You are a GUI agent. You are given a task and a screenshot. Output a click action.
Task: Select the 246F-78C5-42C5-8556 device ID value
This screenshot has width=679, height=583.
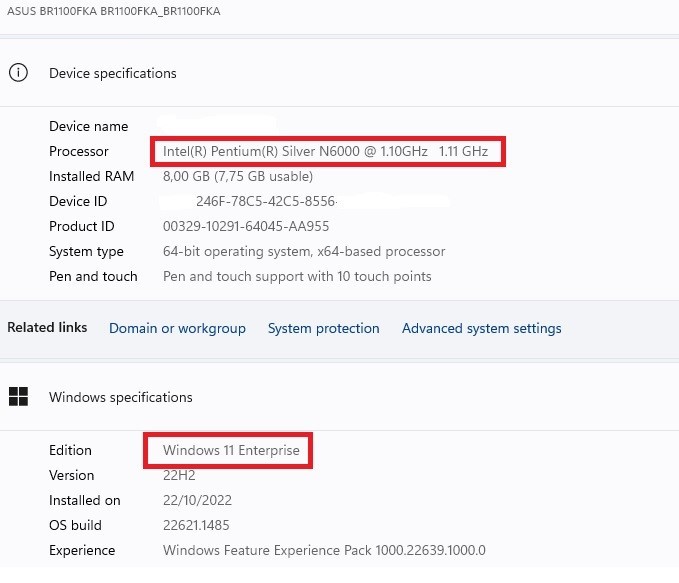click(x=266, y=201)
